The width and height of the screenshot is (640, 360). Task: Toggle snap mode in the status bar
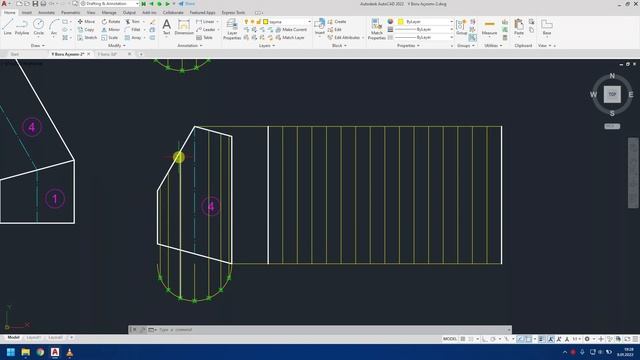(471, 339)
